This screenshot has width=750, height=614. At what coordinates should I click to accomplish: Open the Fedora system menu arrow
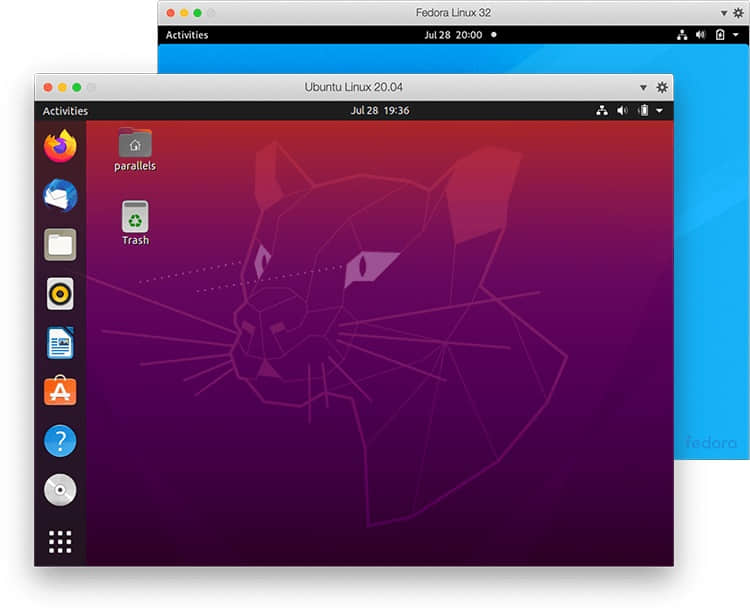(736, 34)
